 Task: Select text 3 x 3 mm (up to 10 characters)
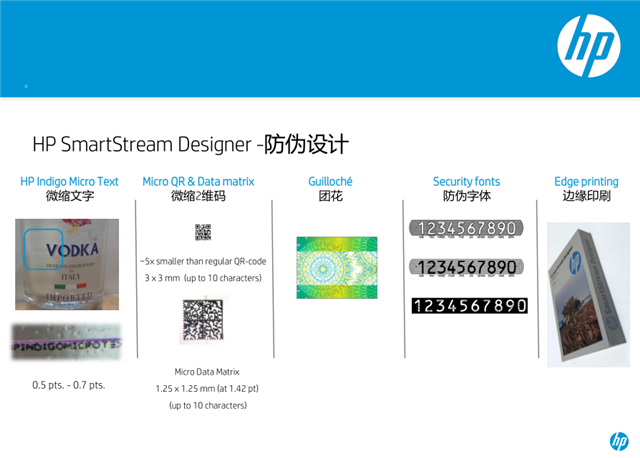click(x=203, y=278)
